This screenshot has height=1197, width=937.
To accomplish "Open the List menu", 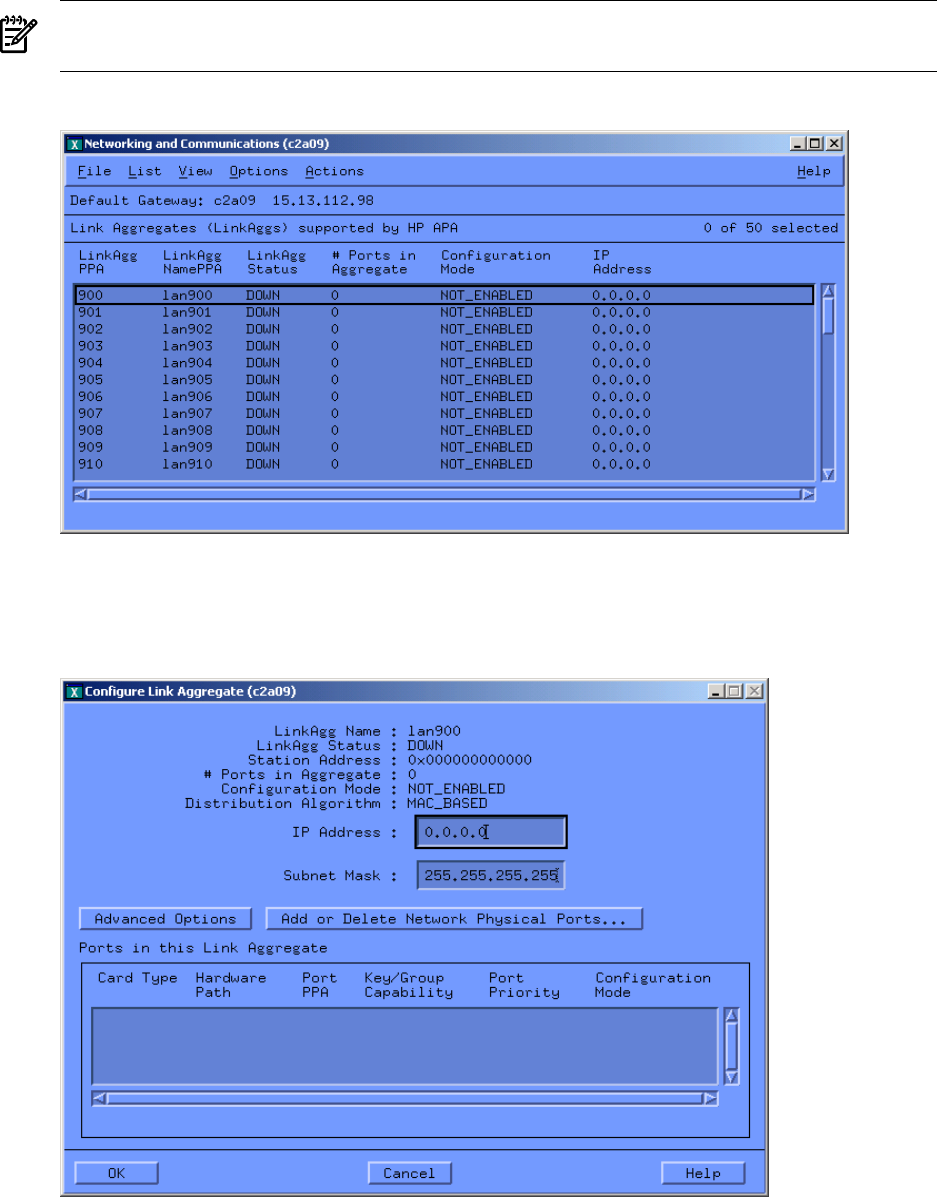I will [144, 171].
